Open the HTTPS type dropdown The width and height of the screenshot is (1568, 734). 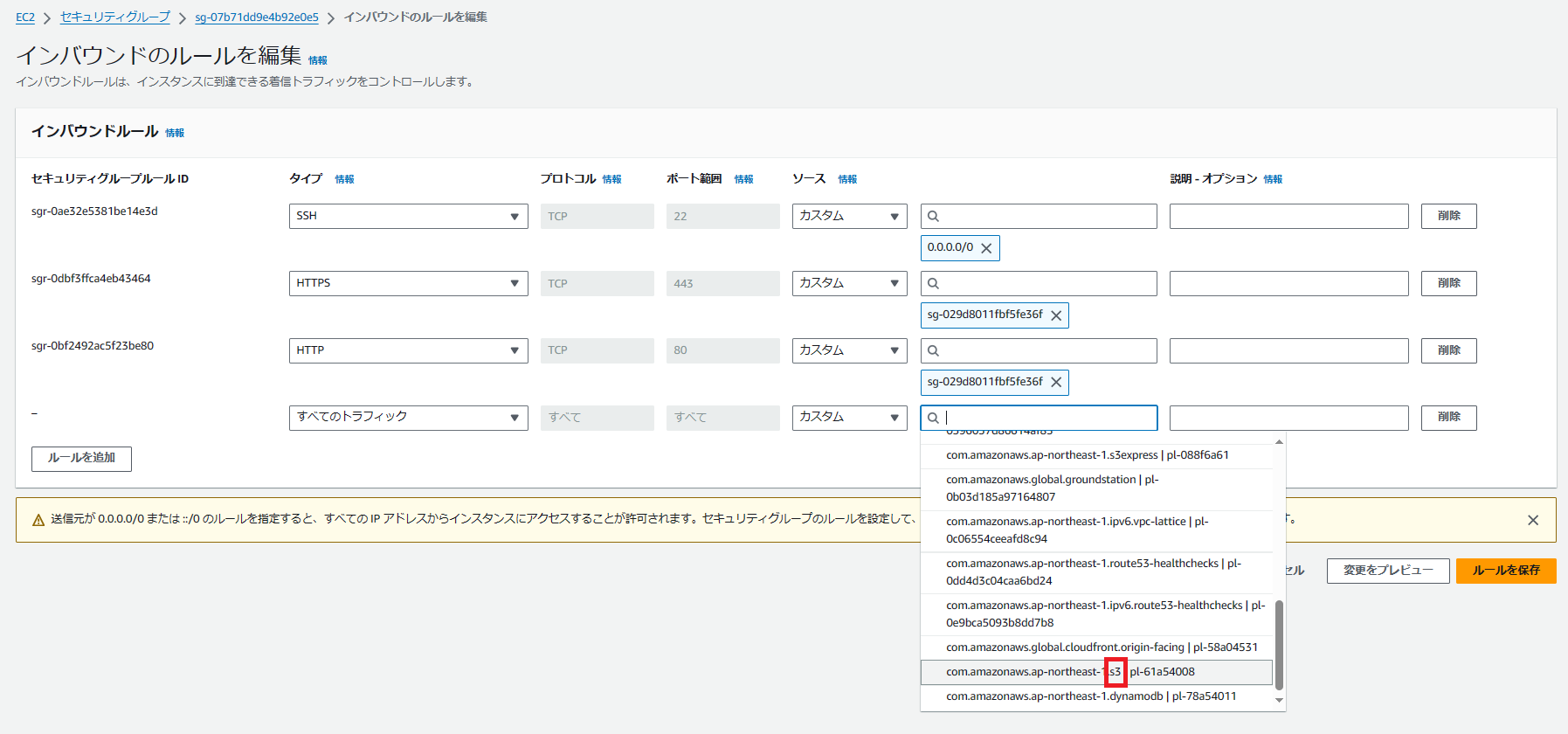[x=409, y=283]
